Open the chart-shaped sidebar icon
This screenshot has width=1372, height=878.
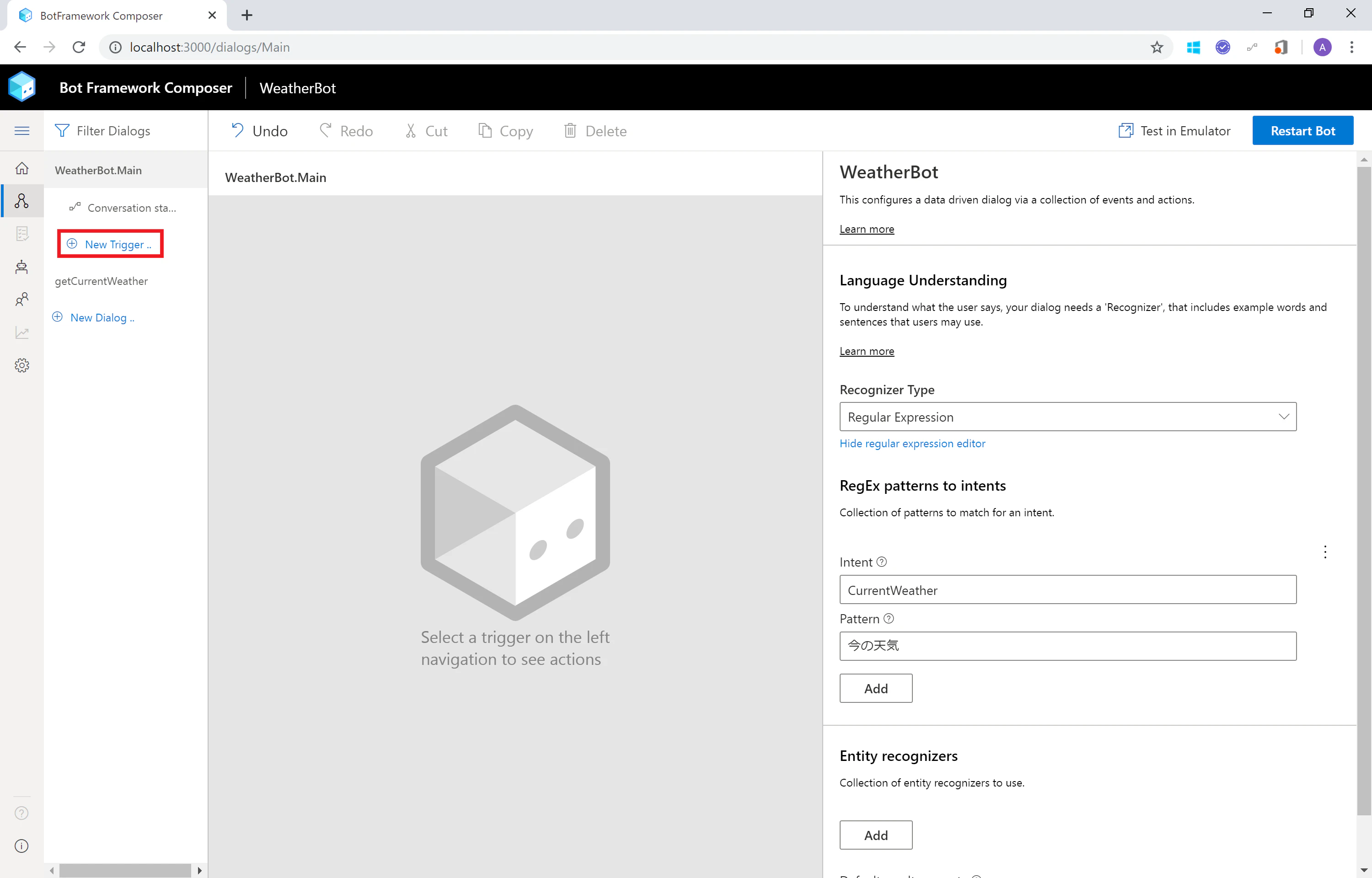(x=21, y=332)
